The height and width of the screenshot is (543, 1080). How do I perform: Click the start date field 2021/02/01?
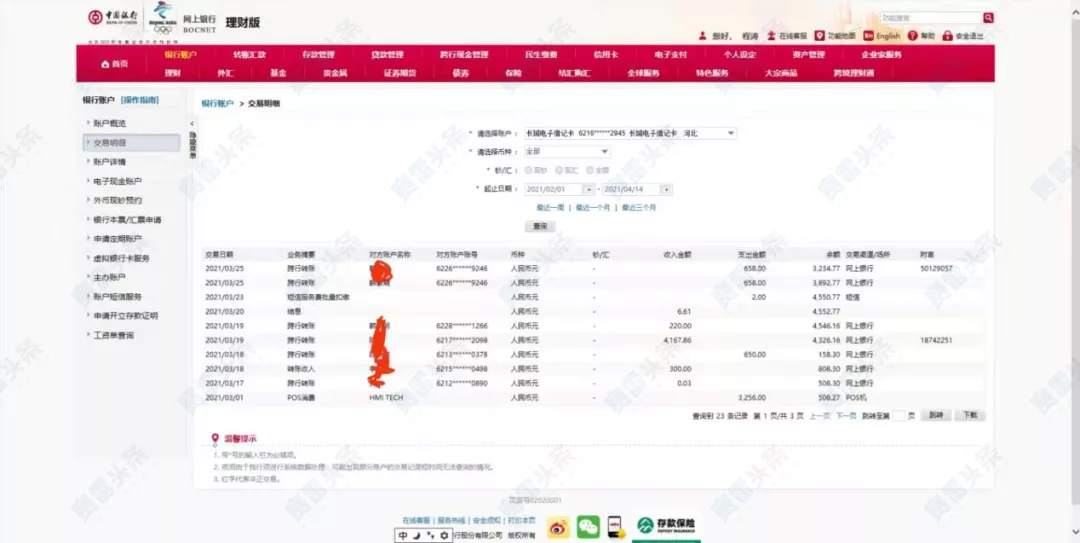(554, 189)
